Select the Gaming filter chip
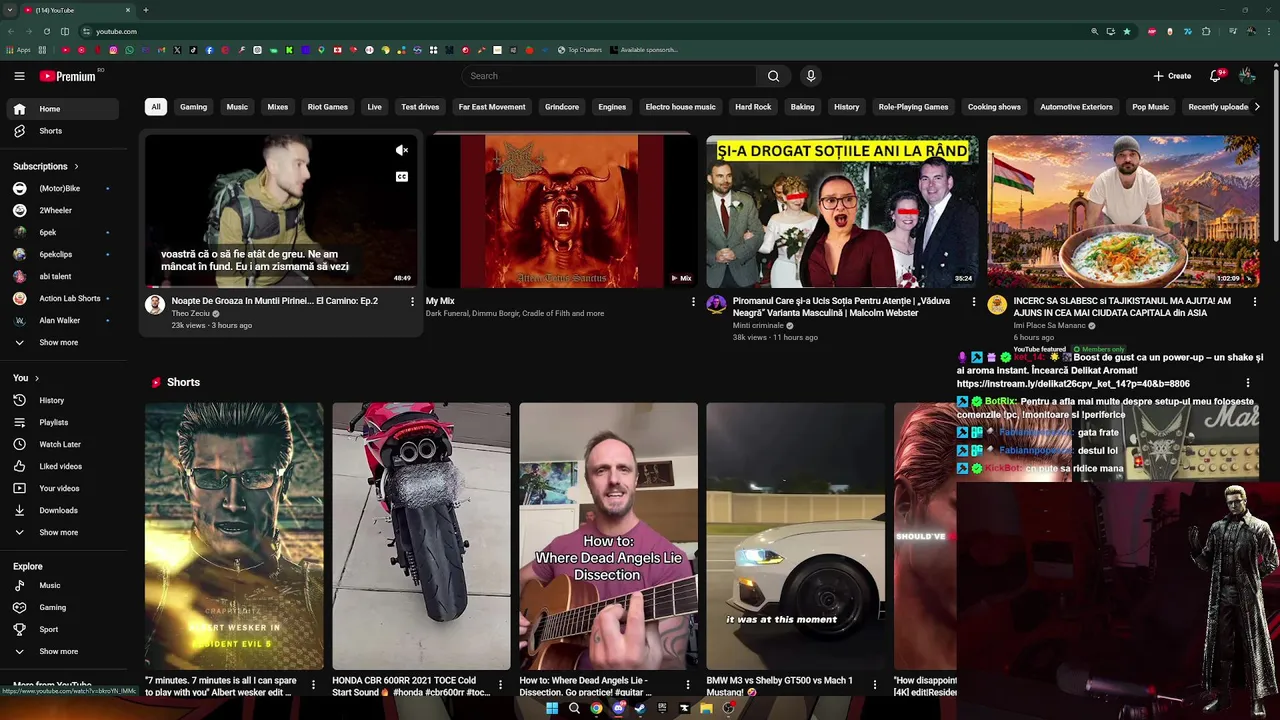The image size is (1280, 720). tap(193, 107)
